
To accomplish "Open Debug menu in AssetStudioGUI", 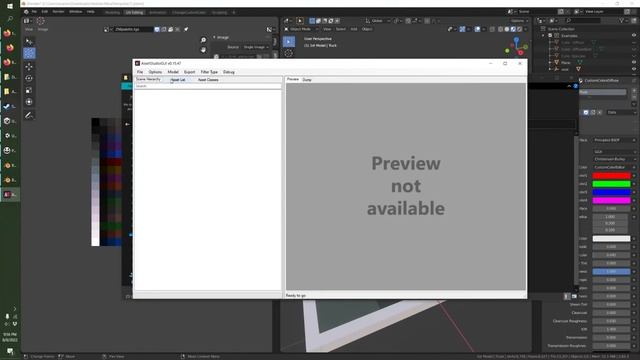I will [x=229, y=72].
